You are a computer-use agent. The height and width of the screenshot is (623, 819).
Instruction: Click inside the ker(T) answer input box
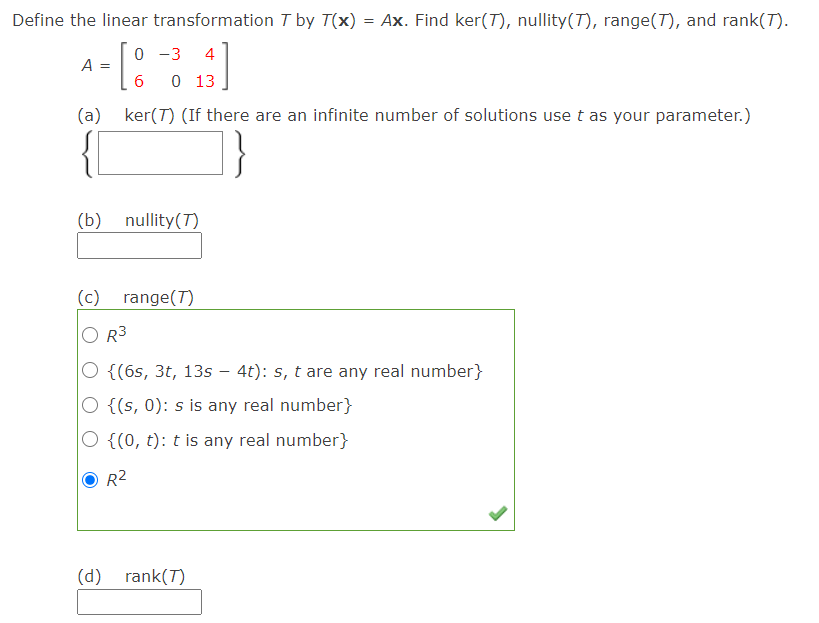tap(160, 152)
